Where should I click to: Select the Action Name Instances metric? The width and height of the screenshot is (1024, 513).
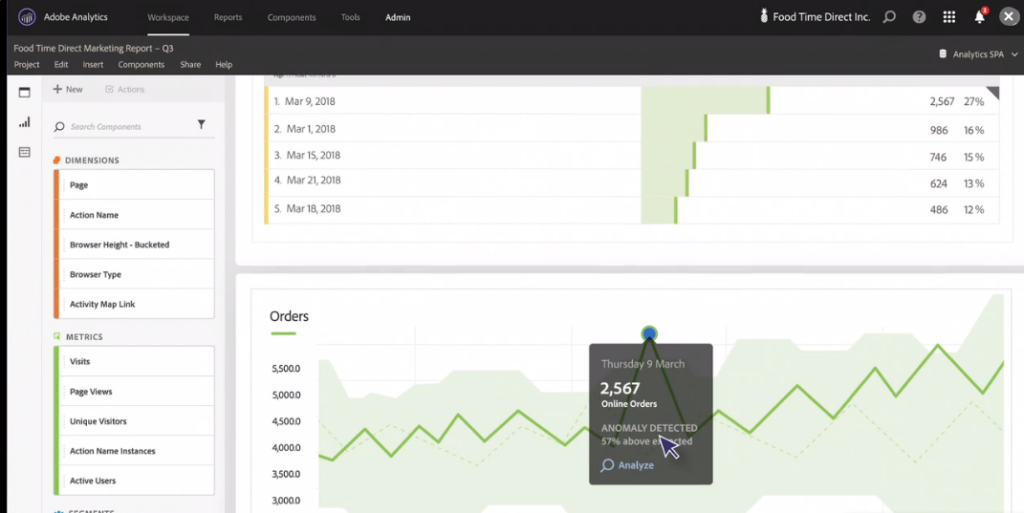[x=134, y=451]
